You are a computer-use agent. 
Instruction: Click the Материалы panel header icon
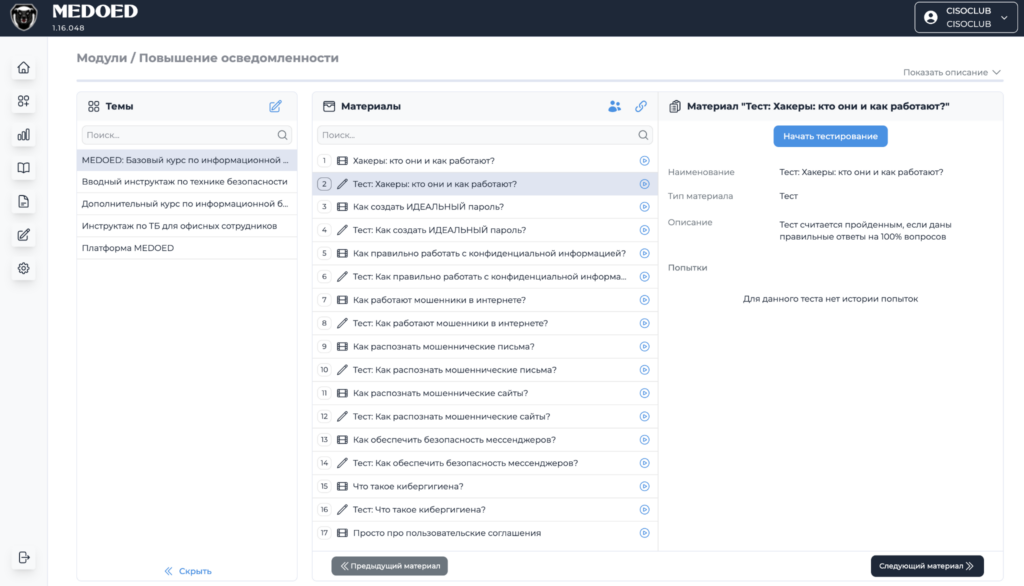tap(328, 106)
